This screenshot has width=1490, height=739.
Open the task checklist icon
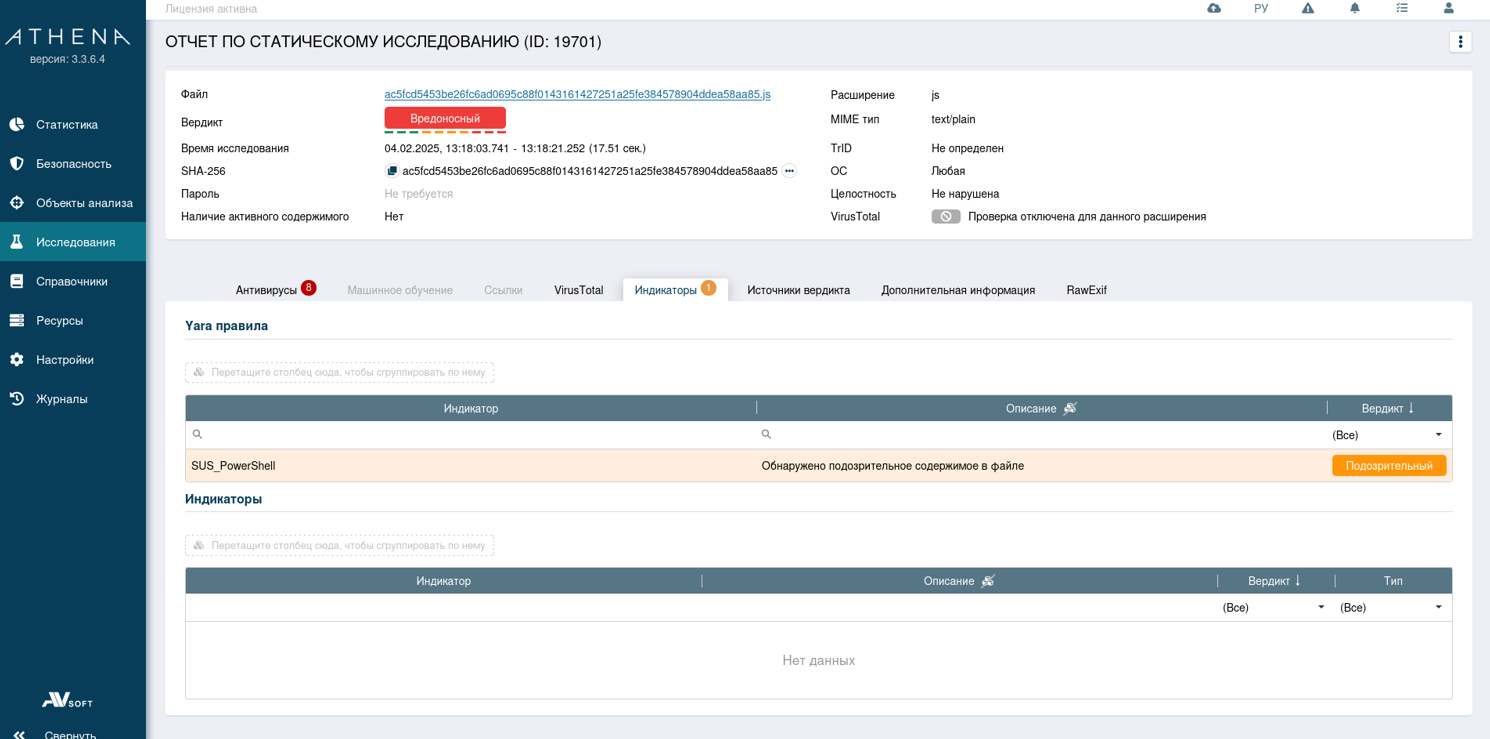(1402, 8)
